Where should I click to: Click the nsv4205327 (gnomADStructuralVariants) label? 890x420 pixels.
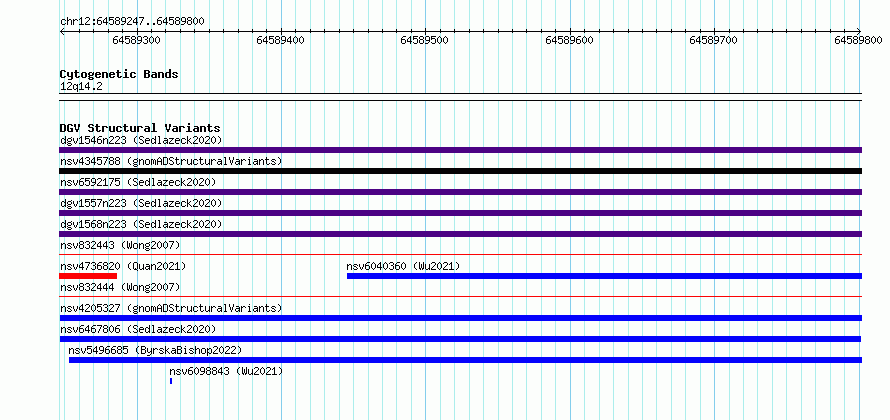(x=171, y=308)
